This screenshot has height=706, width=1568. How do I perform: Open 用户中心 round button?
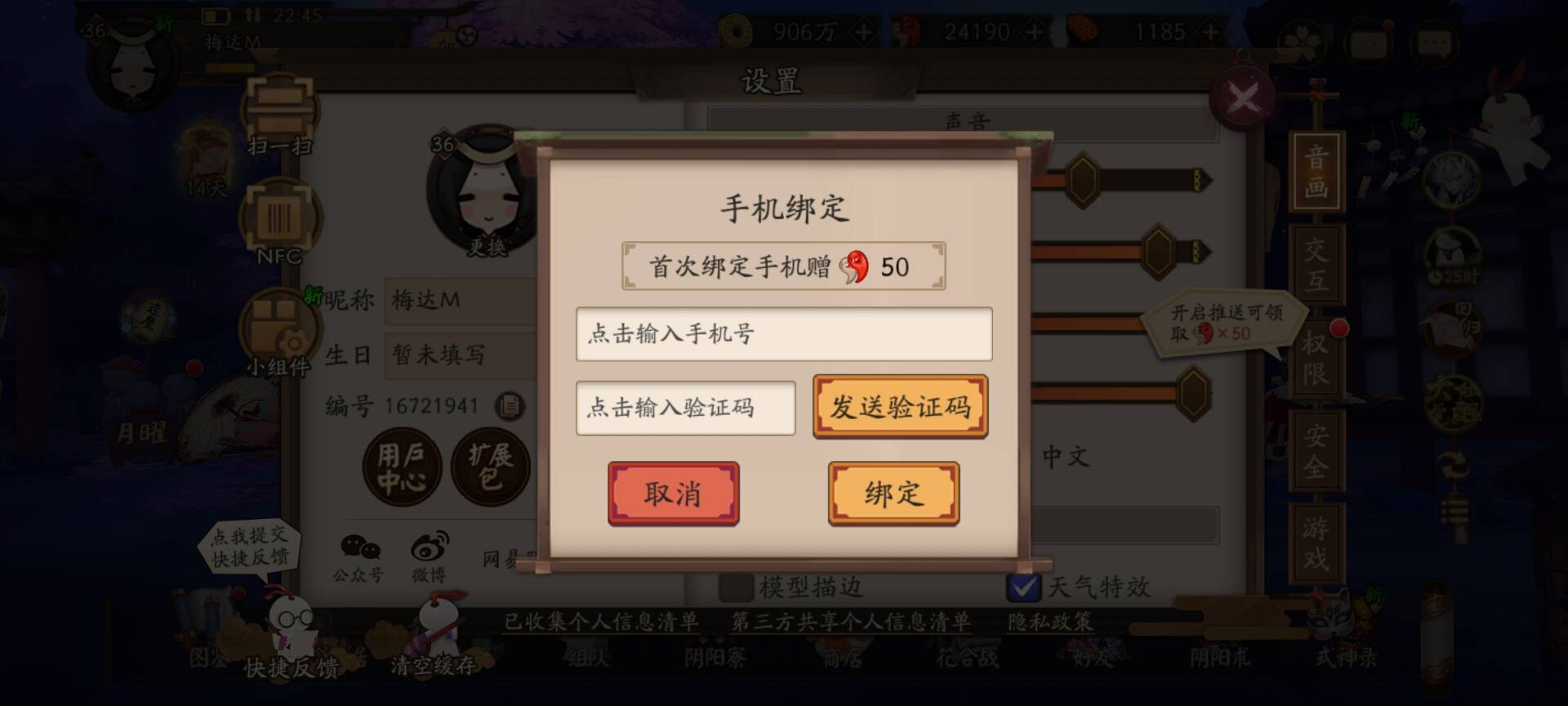pyautogui.click(x=402, y=467)
